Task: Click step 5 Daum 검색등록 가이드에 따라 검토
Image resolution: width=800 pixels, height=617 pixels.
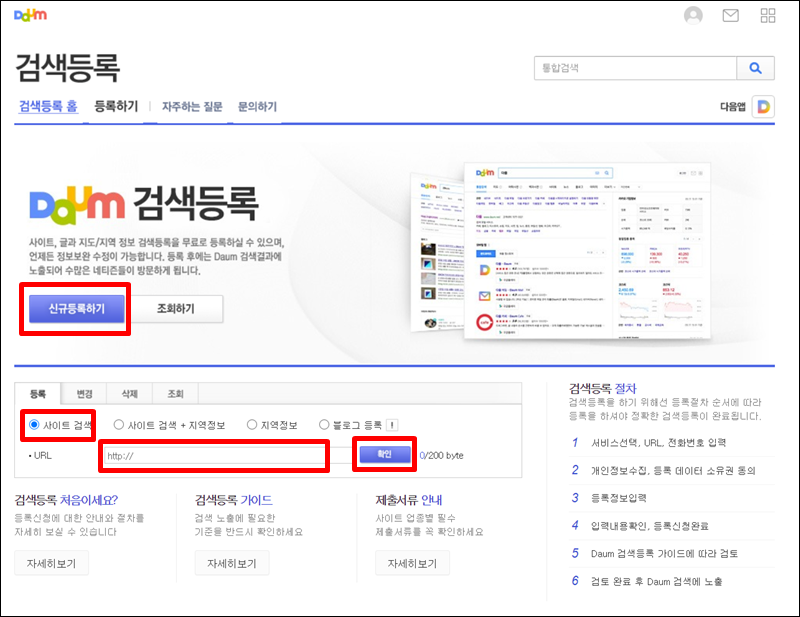Action: click(x=664, y=553)
